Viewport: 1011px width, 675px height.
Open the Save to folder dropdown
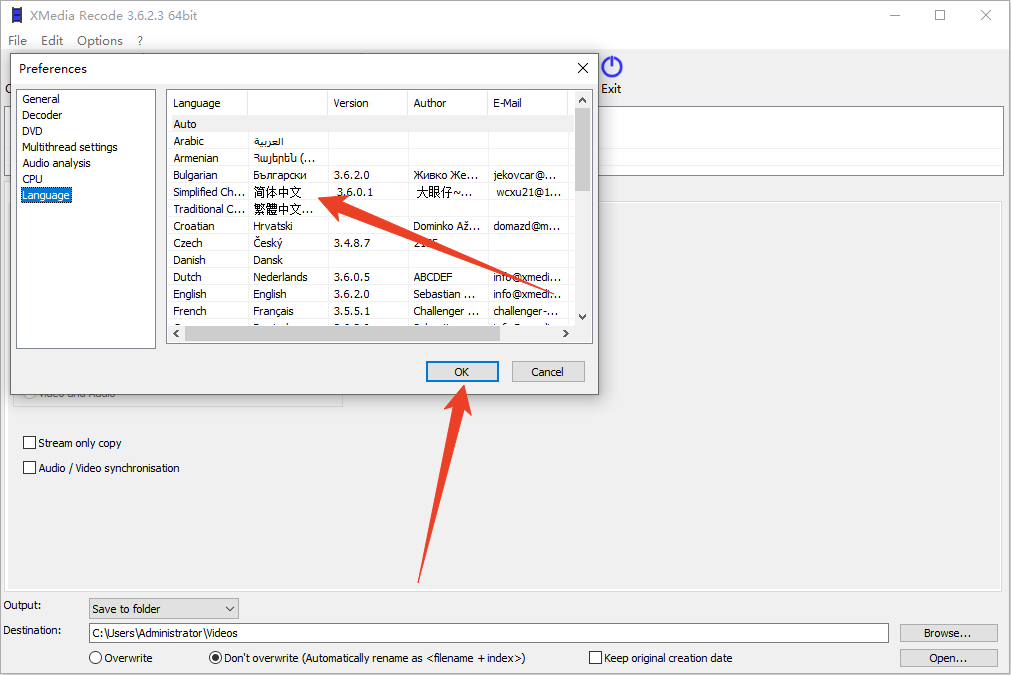click(164, 608)
